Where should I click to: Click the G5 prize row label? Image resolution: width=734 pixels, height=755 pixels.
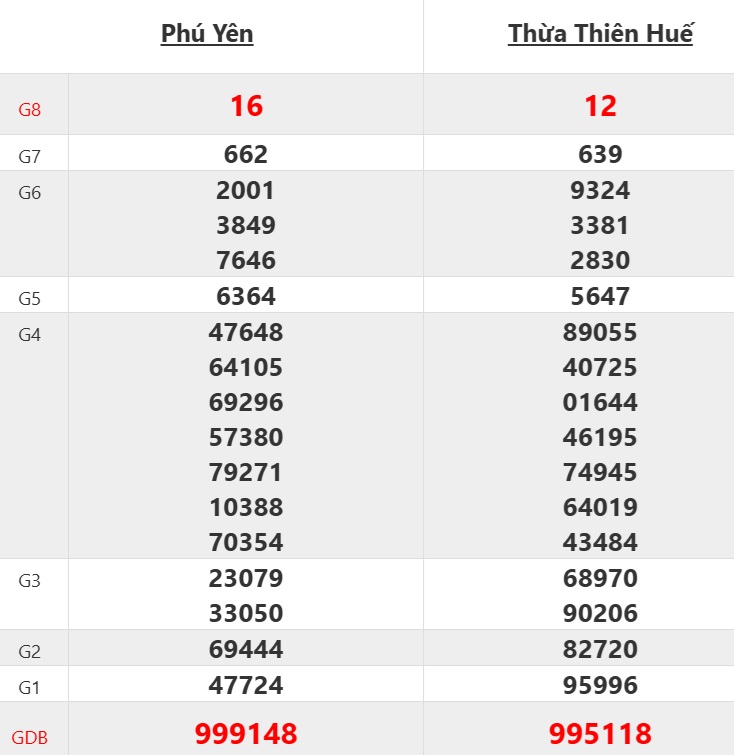click(30, 298)
